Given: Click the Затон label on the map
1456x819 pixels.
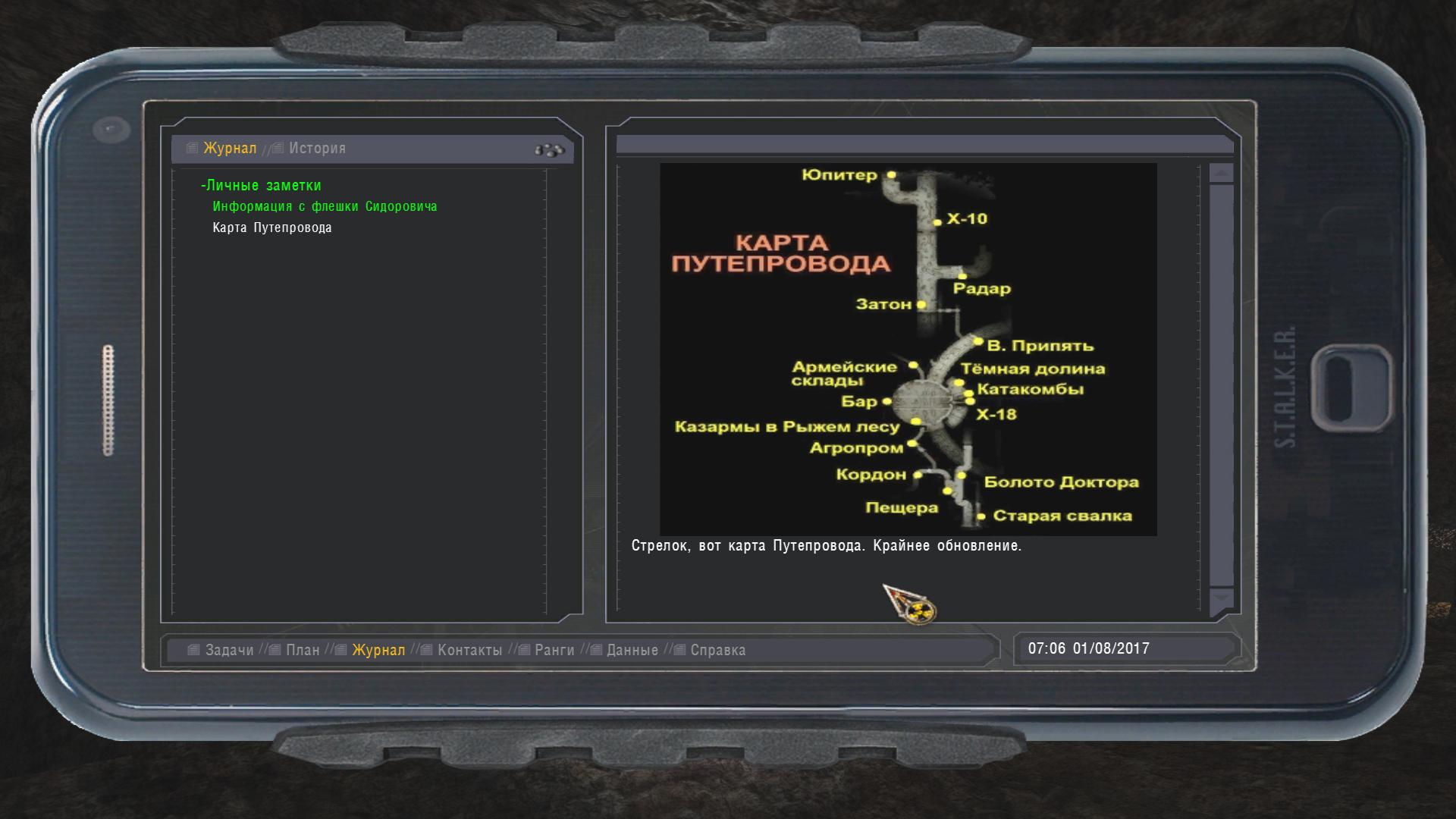Looking at the screenshot, I should pos(883,304).
